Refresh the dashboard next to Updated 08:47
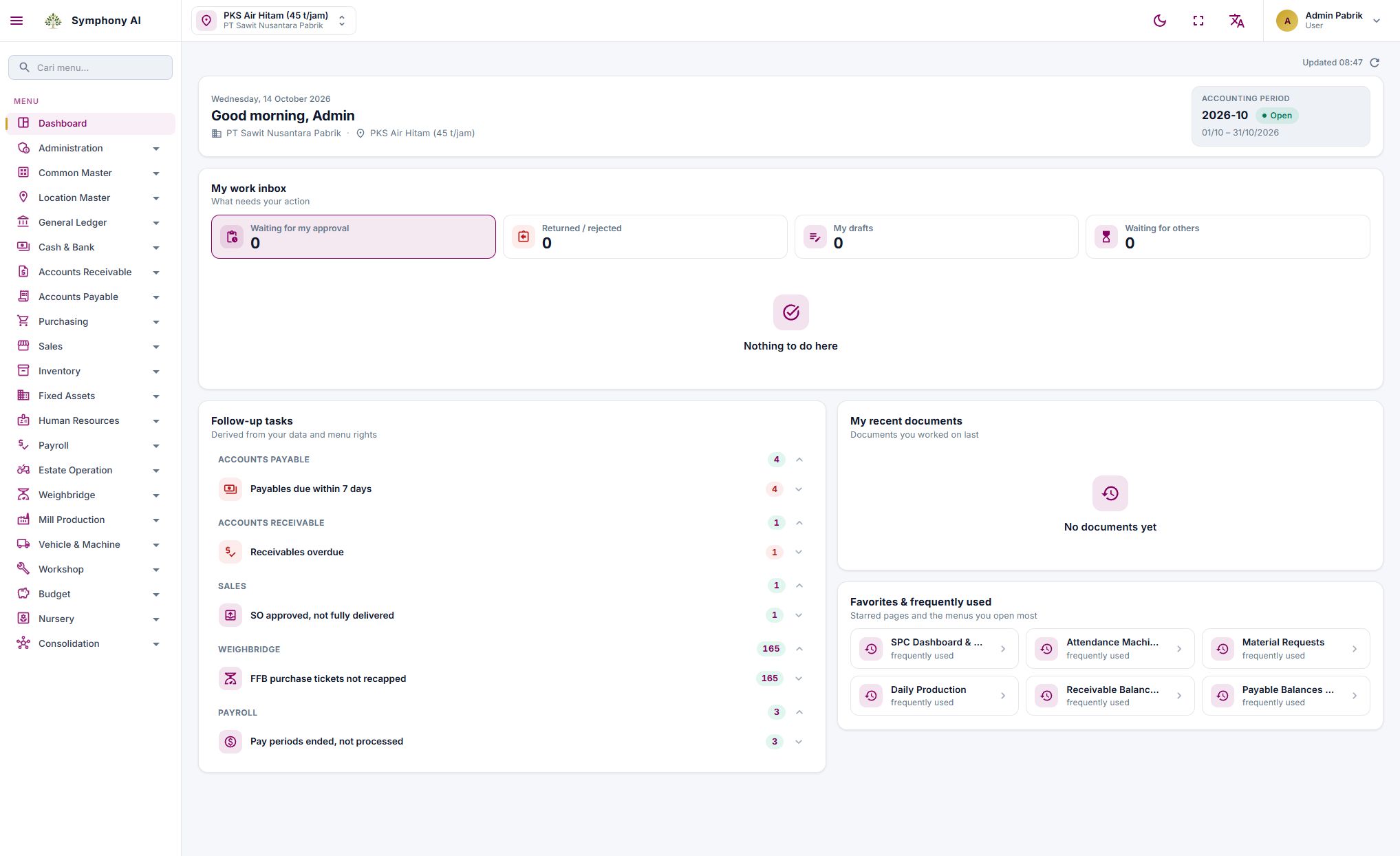Image resolution: width=1400 pixels, height=856 pixels. (x=1375, y=63)
